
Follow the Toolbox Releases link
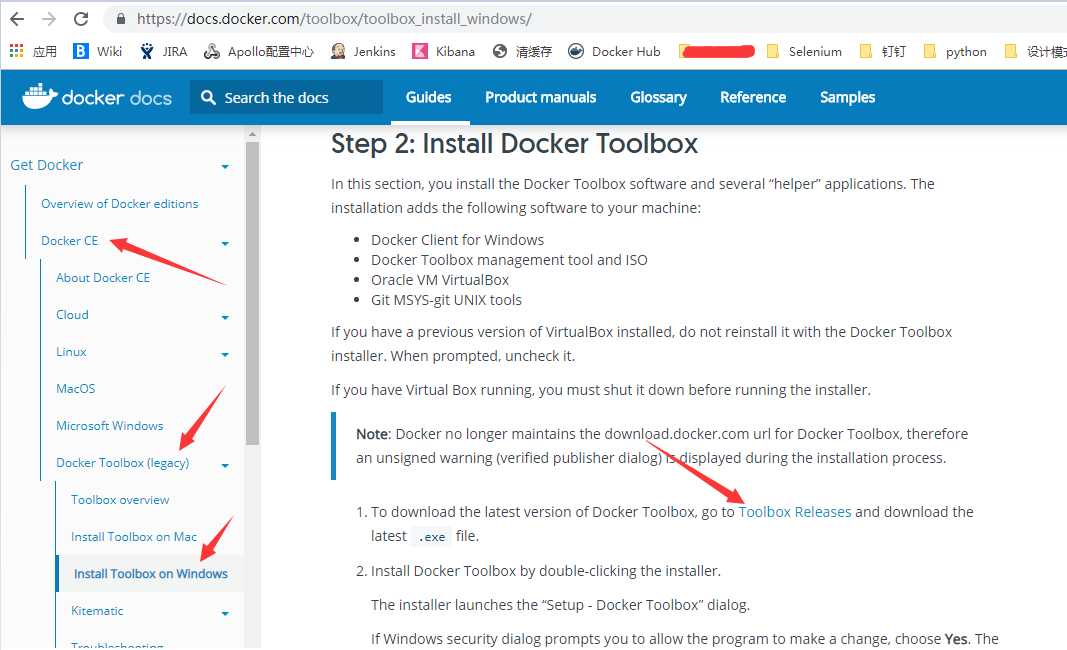click(x=794, y=512)
